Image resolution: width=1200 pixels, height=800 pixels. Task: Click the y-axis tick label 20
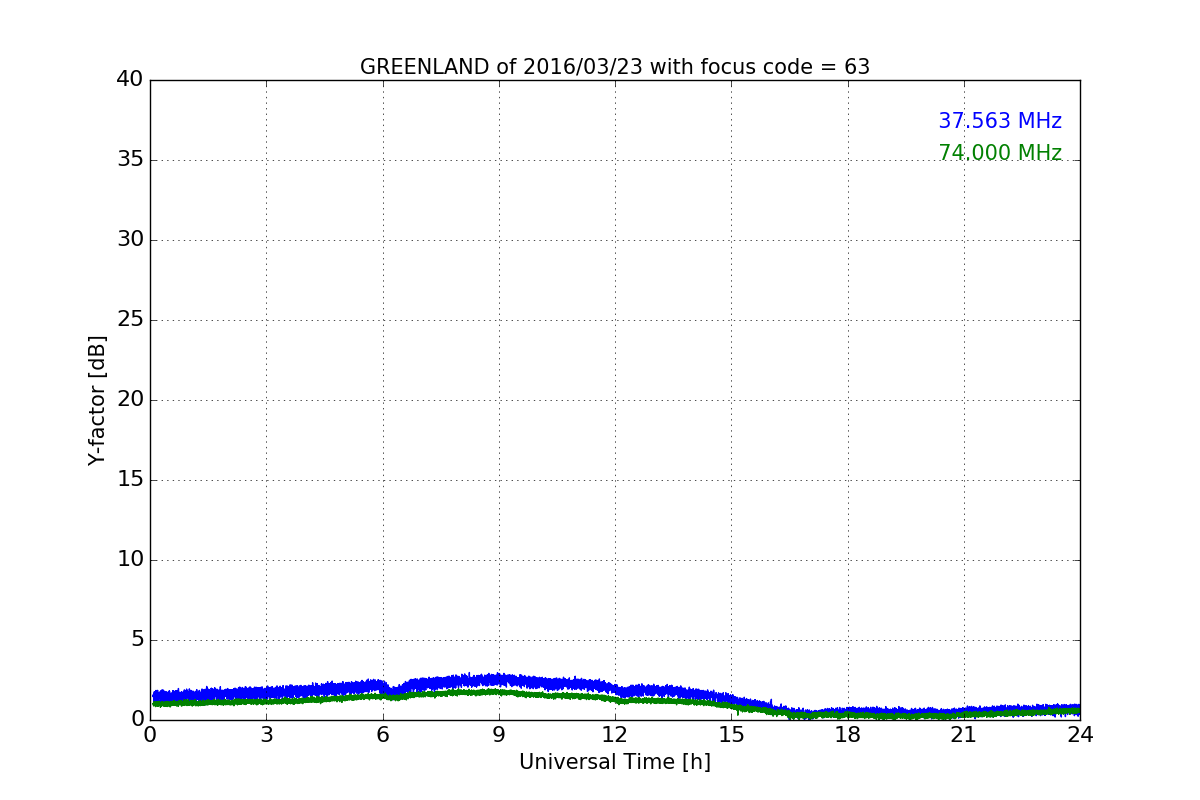[130, 399]
